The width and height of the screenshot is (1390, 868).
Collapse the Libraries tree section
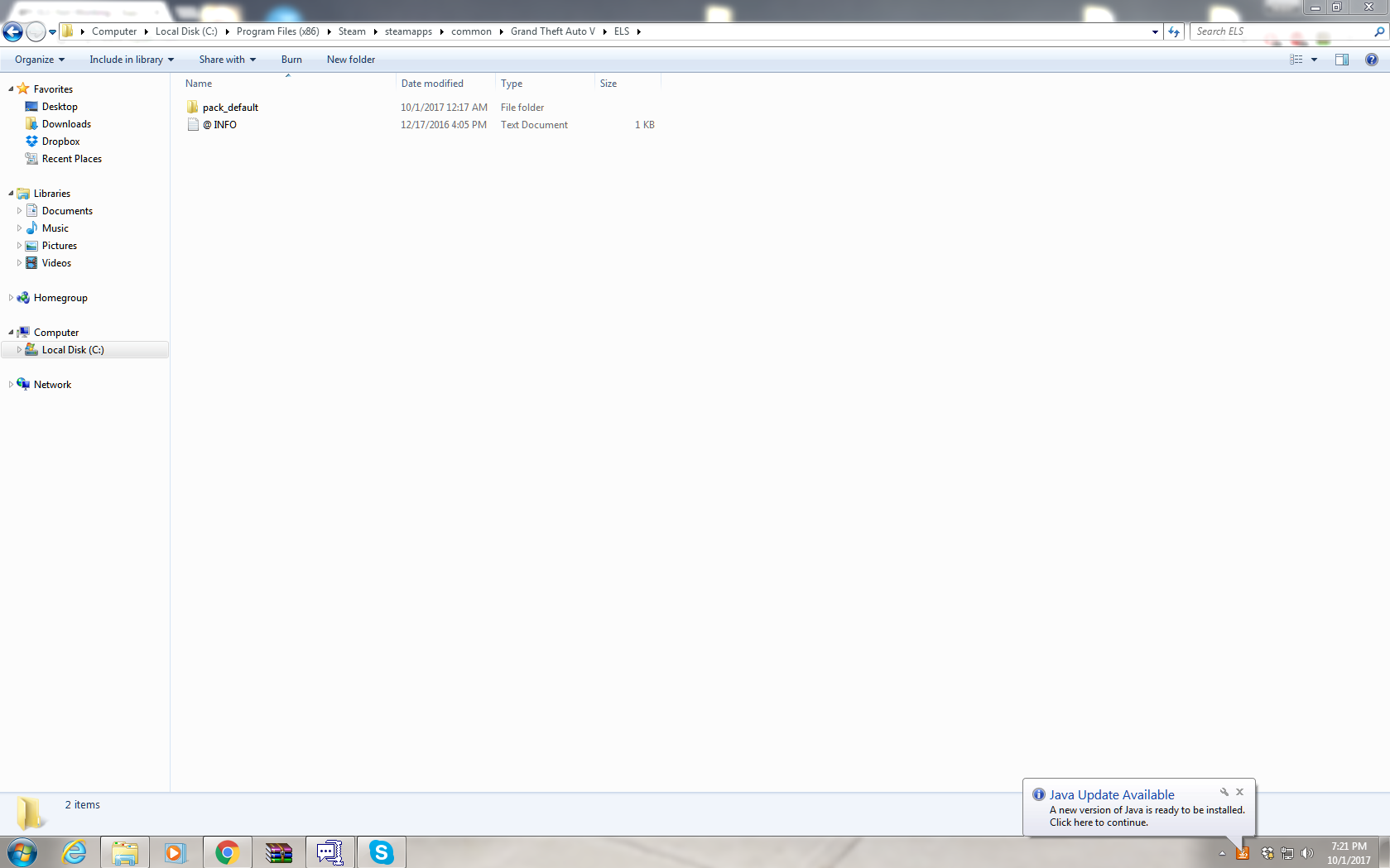point(11,194)
